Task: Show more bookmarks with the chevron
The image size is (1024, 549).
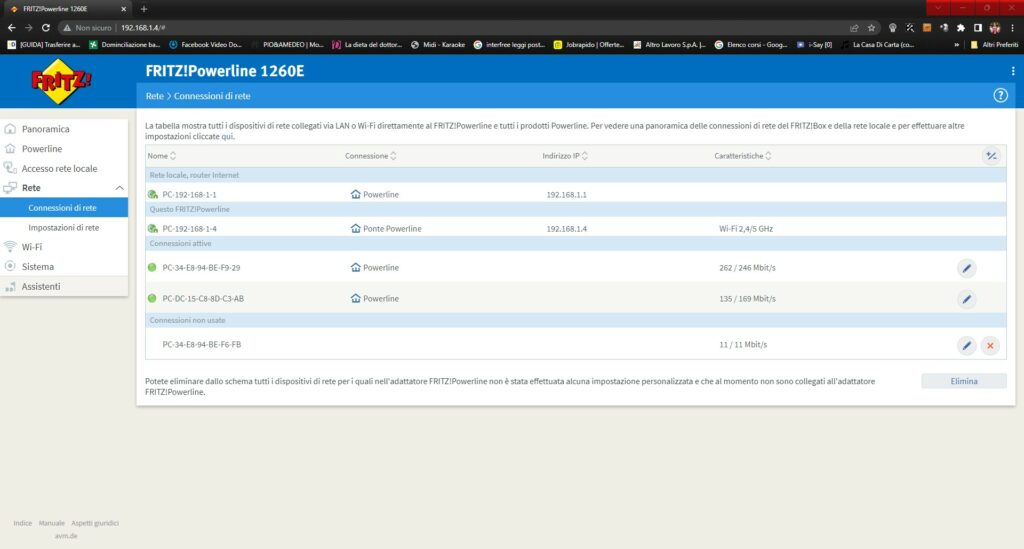Action: (x=957, y=45)
